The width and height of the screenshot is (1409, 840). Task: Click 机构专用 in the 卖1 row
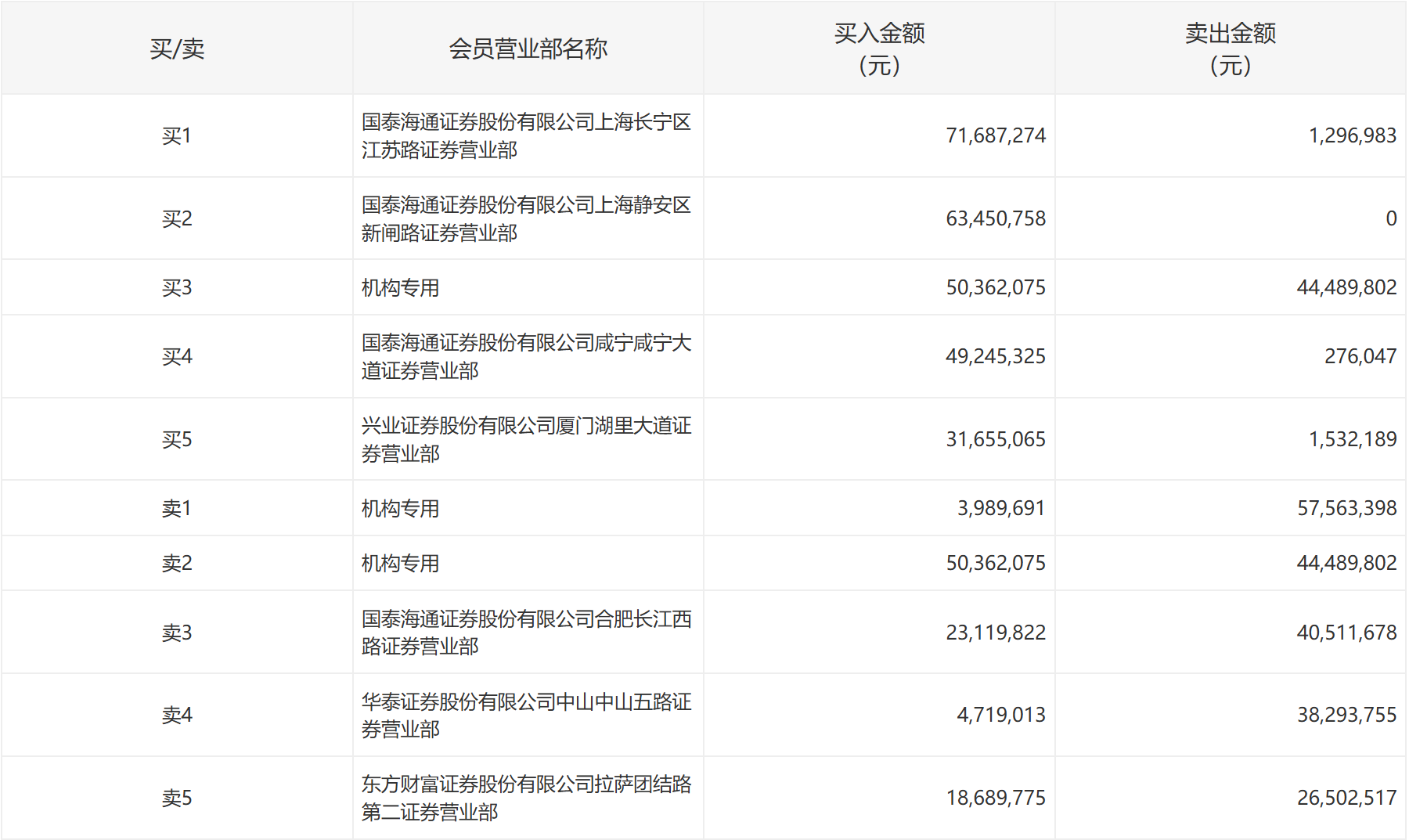point(400,508)
